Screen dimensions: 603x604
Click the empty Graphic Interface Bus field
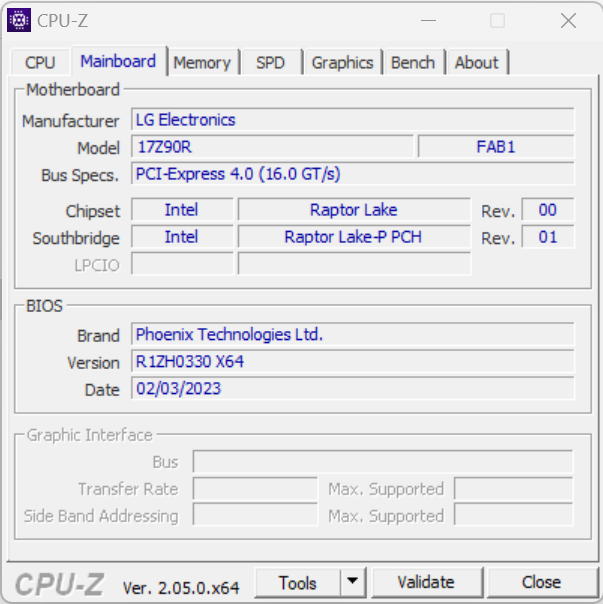tap(383, 461)
